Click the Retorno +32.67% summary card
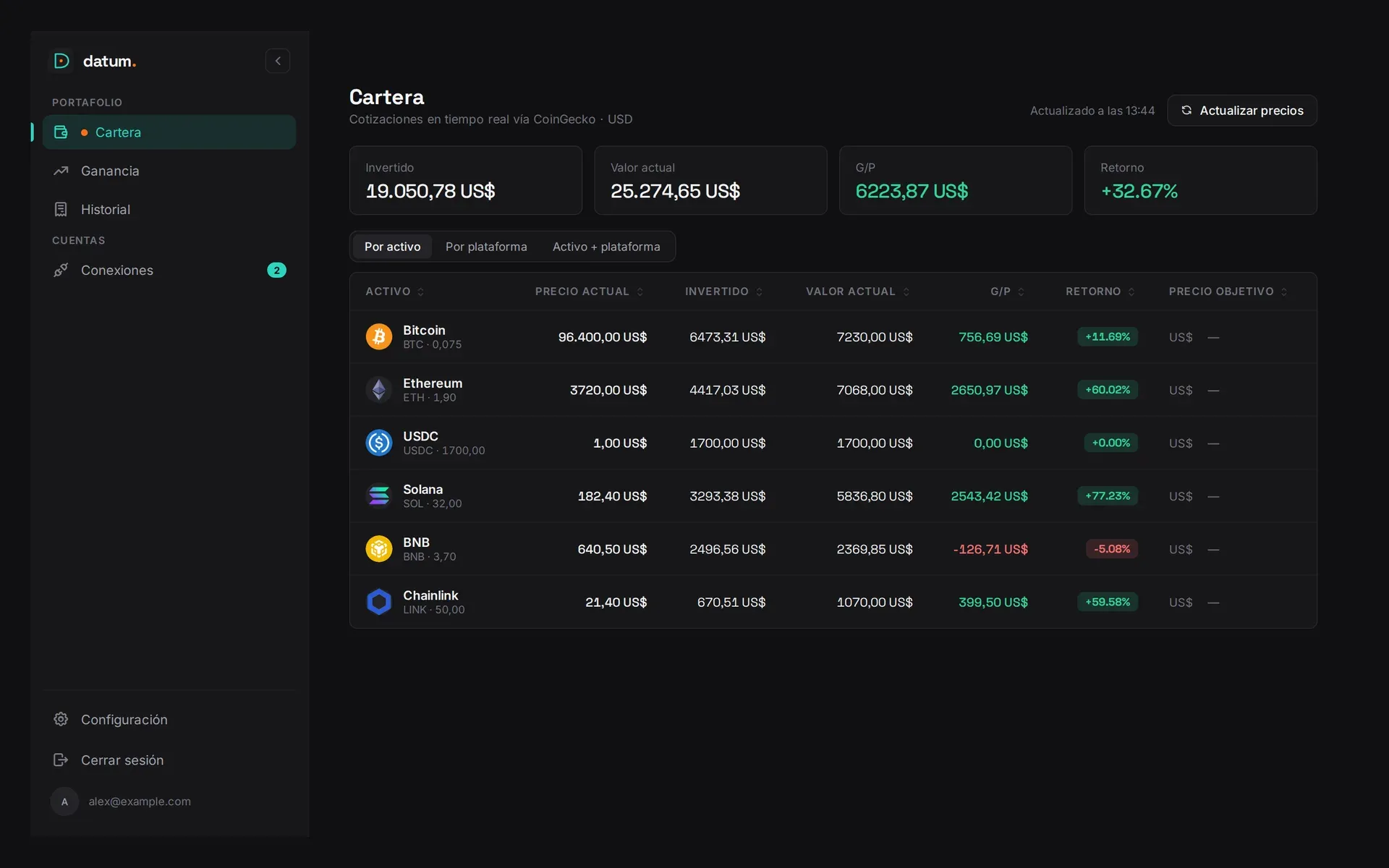 (x=1200, y=180)
